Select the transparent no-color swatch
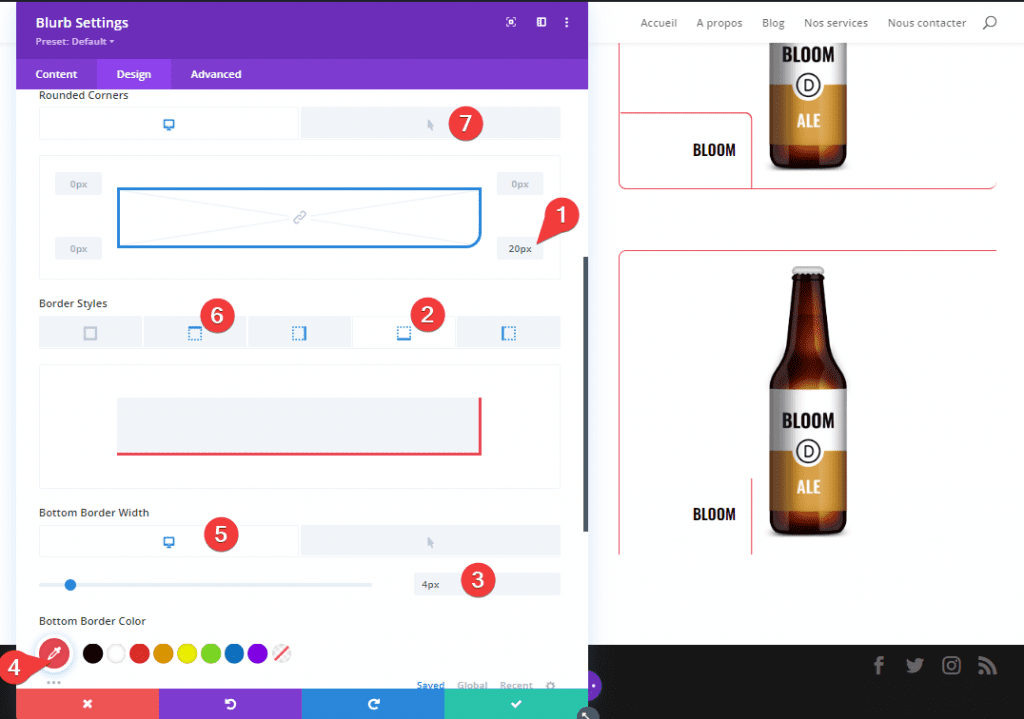This screenshot has height=719, width=1024. coord(281,653)
